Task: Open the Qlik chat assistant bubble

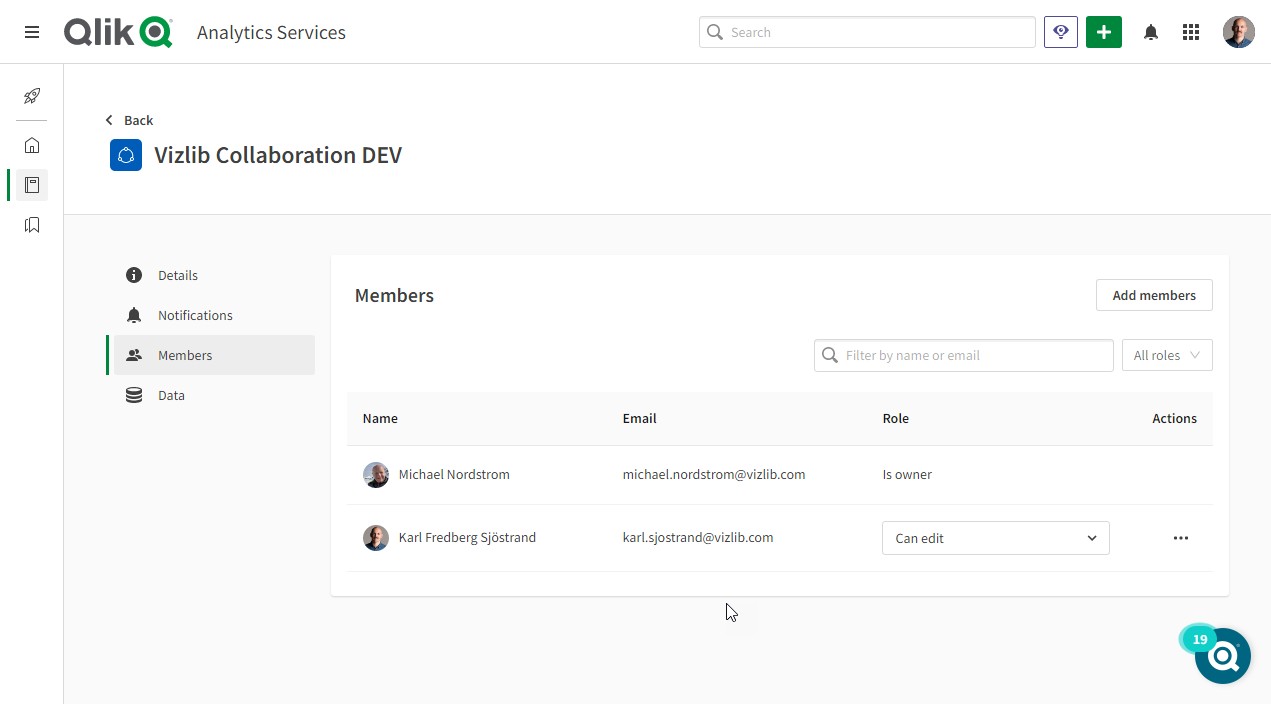Action: (x=1223, y=656)
